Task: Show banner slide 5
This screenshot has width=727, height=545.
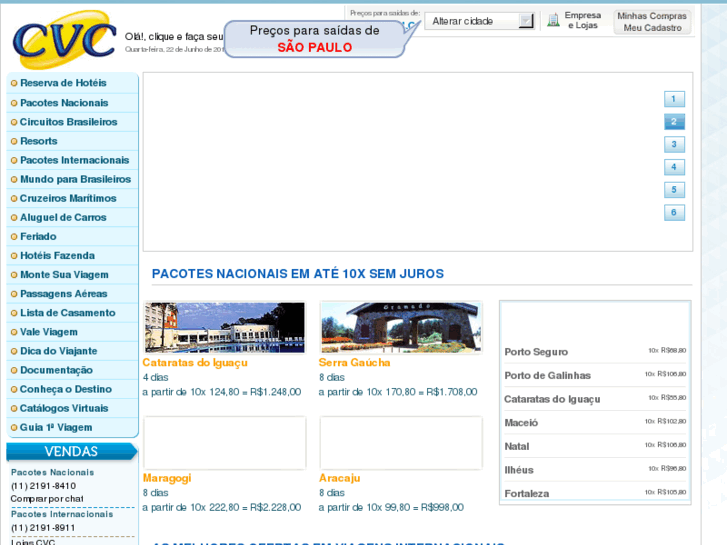Action: 674,190
